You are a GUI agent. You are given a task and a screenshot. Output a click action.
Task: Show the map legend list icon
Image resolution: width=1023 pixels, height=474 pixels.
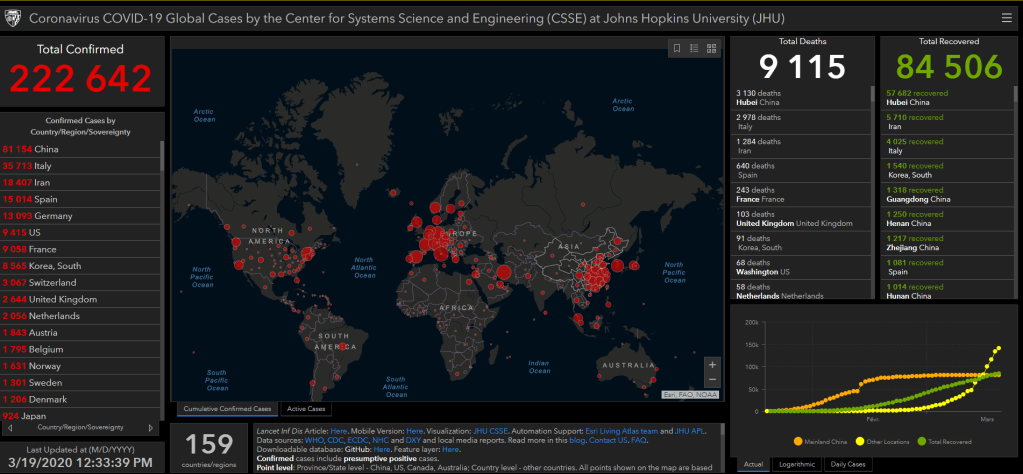pos(694,48)
